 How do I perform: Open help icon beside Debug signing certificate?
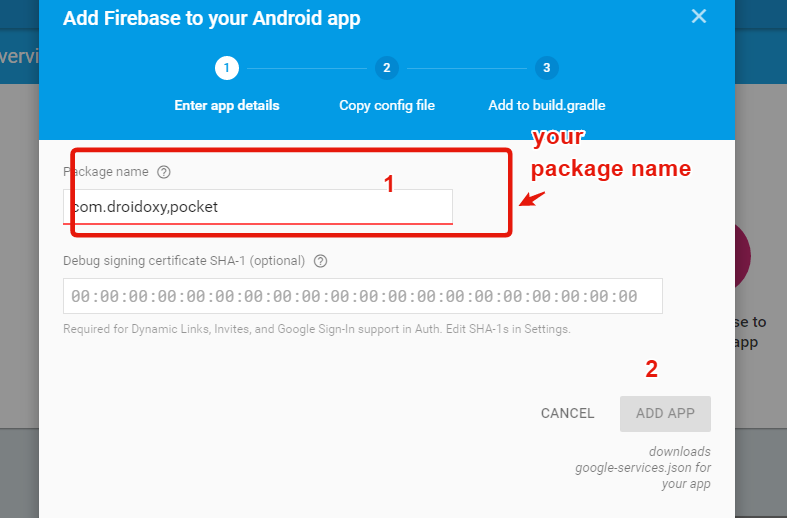point(321,261)
